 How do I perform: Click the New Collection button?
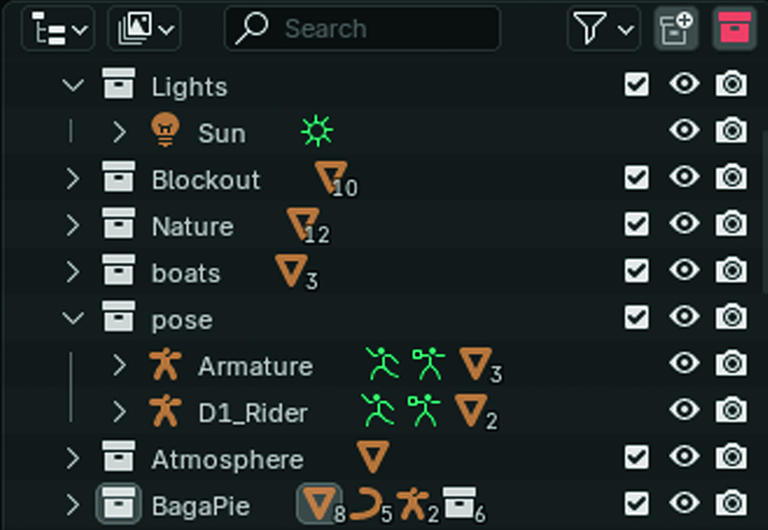point(677,29)
